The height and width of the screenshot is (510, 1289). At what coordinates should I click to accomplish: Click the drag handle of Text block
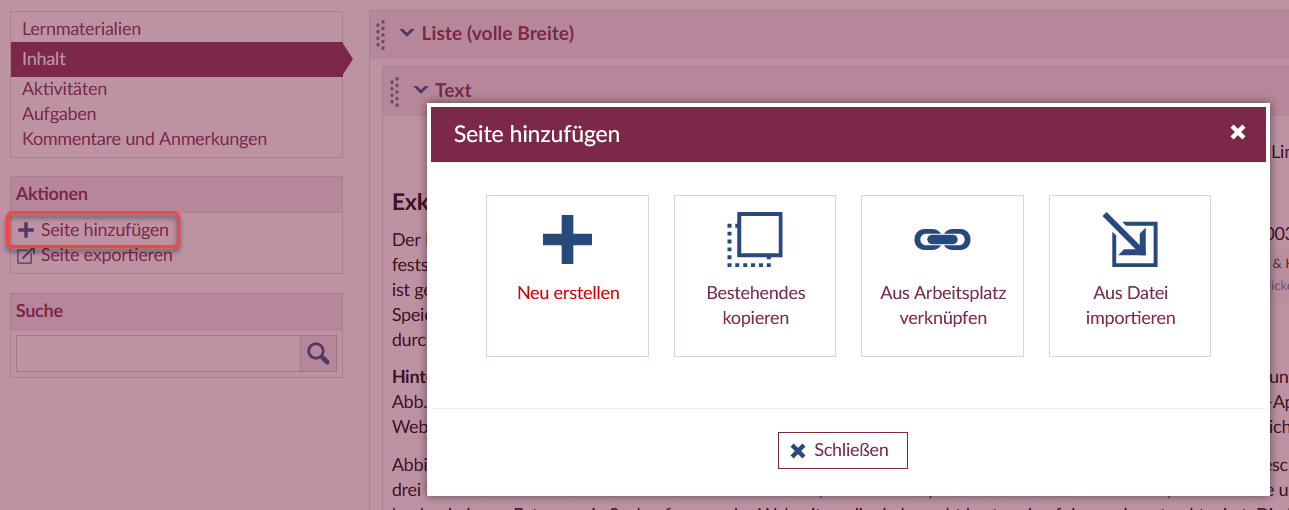click(x=394, y=91)
